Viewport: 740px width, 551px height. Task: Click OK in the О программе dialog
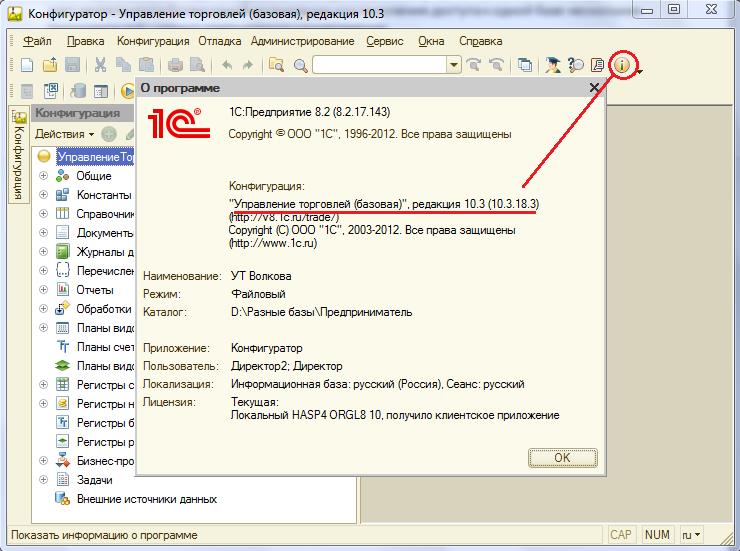(563, 458)
